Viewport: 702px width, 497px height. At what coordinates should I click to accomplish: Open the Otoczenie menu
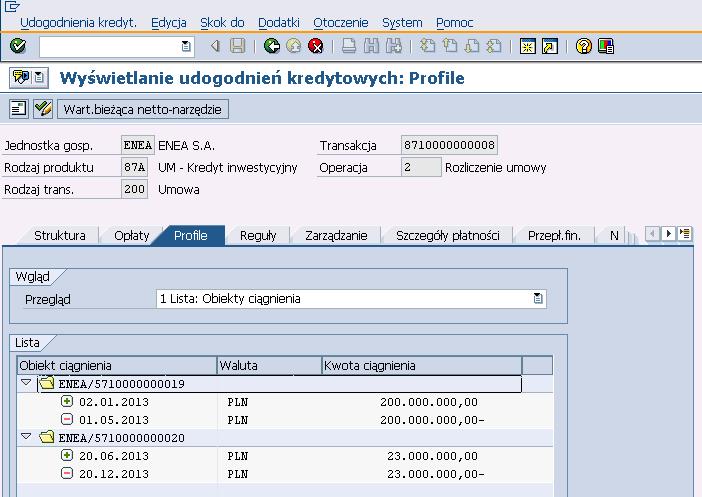pos(340,22)
